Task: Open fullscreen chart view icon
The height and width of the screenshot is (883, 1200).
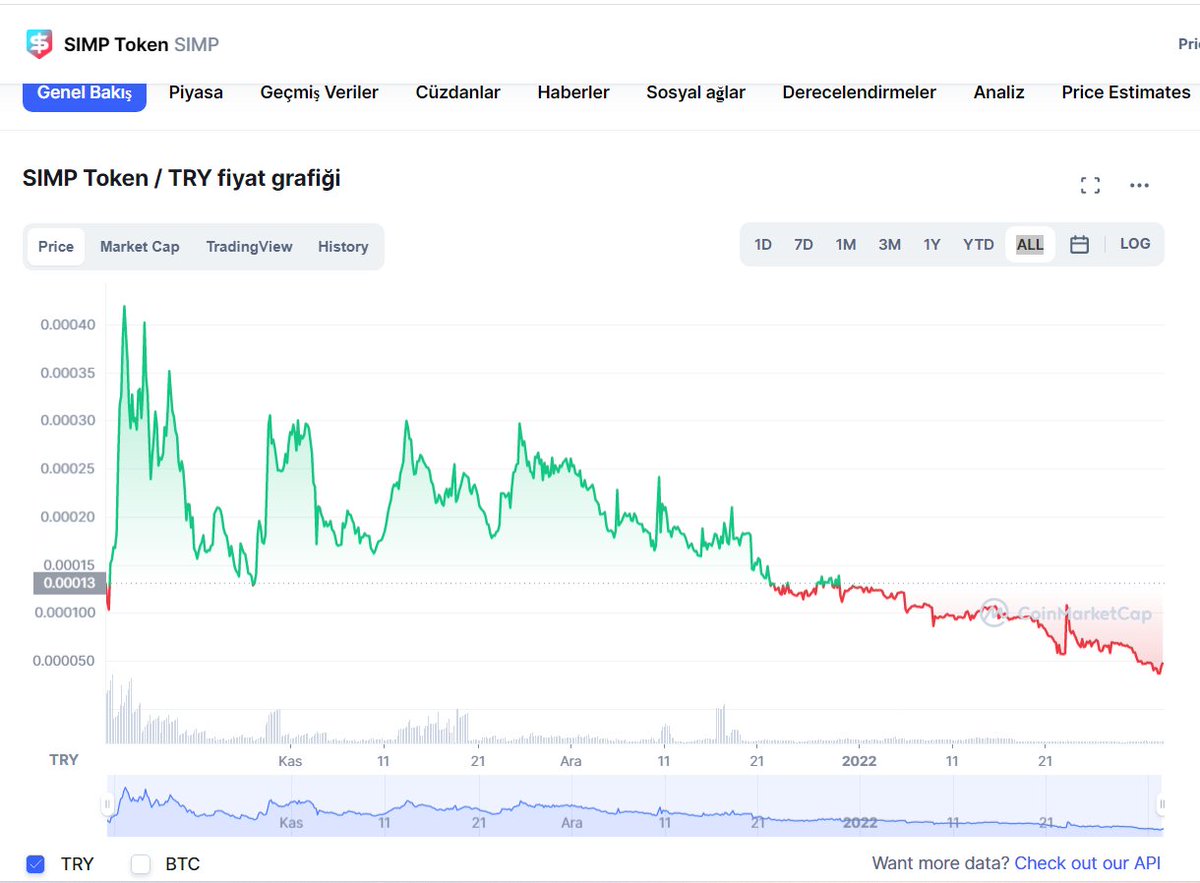Action: tap(1090, 185)
